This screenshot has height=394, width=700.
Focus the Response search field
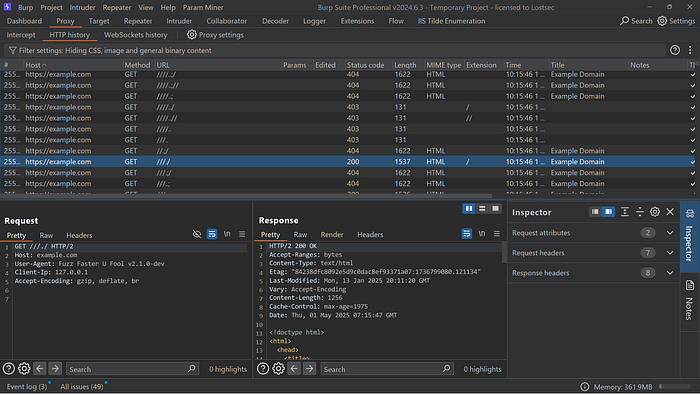(386, 369)
